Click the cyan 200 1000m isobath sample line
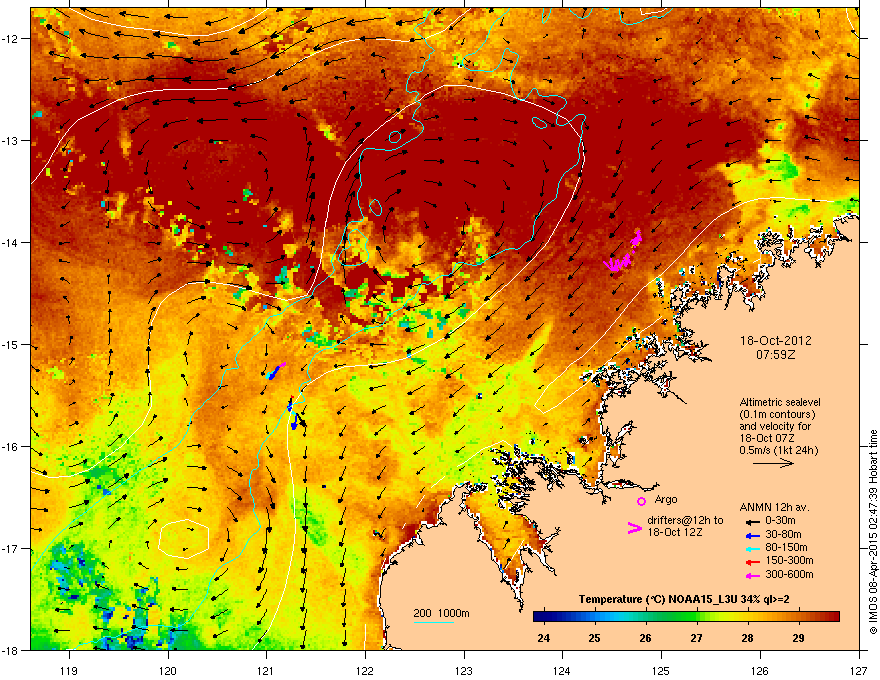Viewport: 880px width, 680px height. (x=434, y=623)
